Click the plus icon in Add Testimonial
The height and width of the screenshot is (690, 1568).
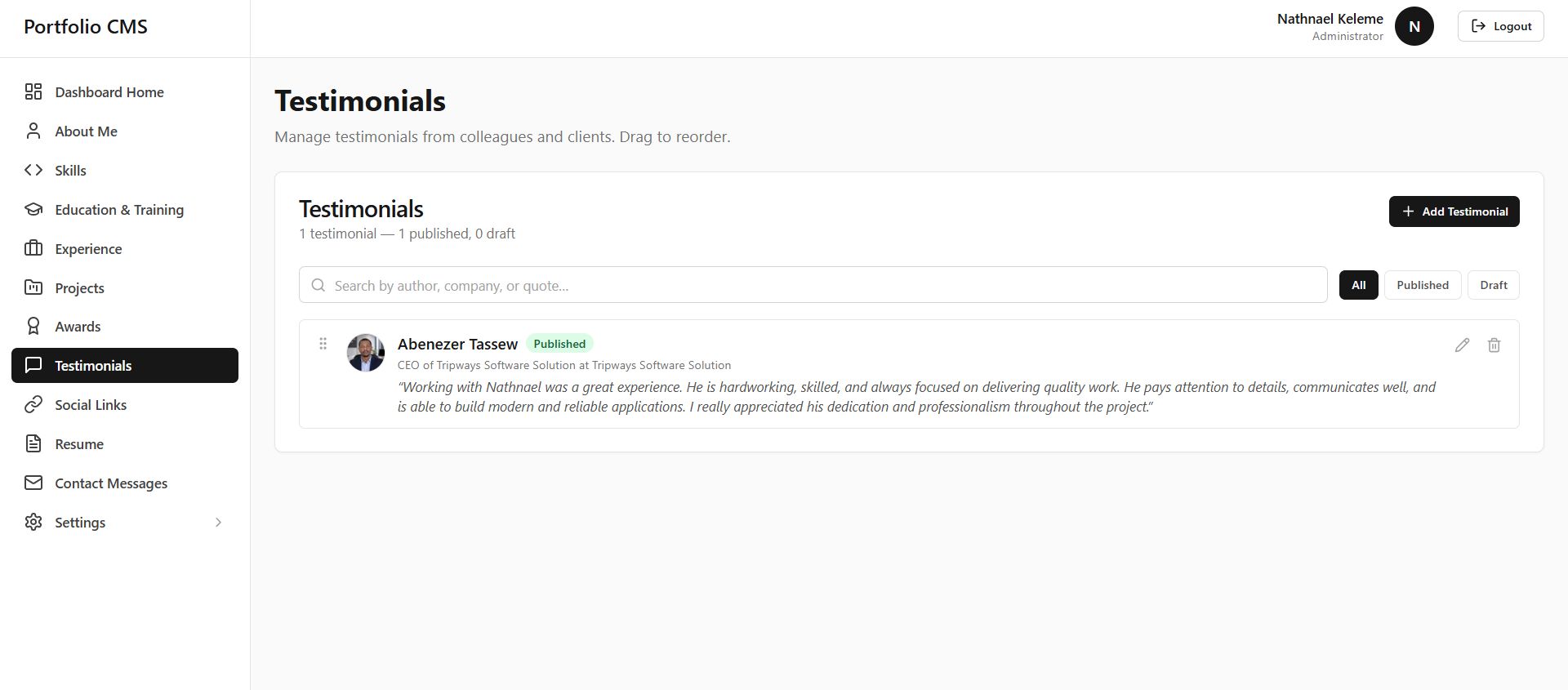pyautogui.click(x=1408, y=211)
